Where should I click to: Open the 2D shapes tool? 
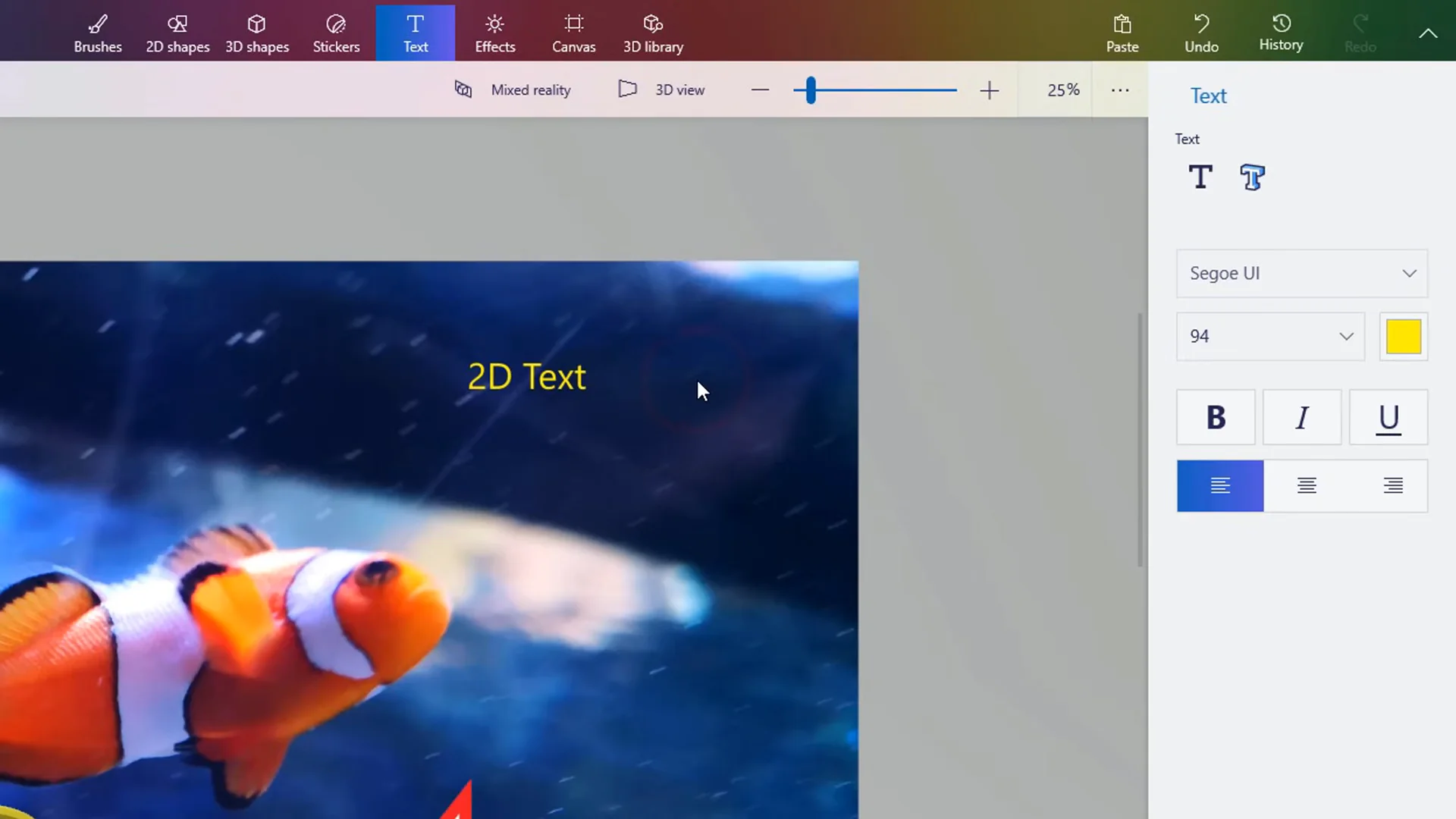[x=177, y=33]
